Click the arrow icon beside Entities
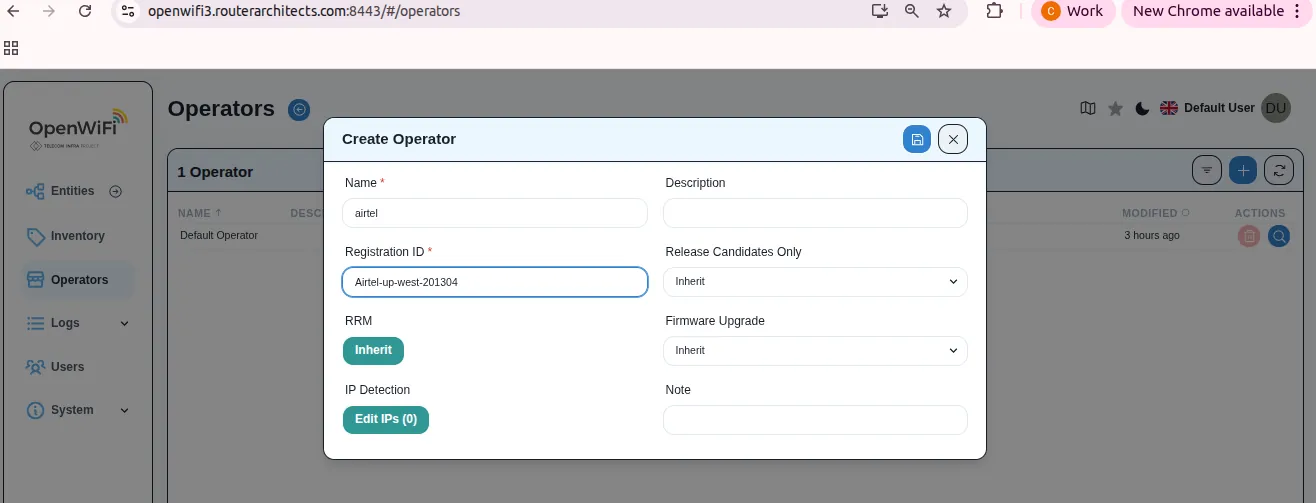This screenshot has width=1316, height=503. point(115,191)
